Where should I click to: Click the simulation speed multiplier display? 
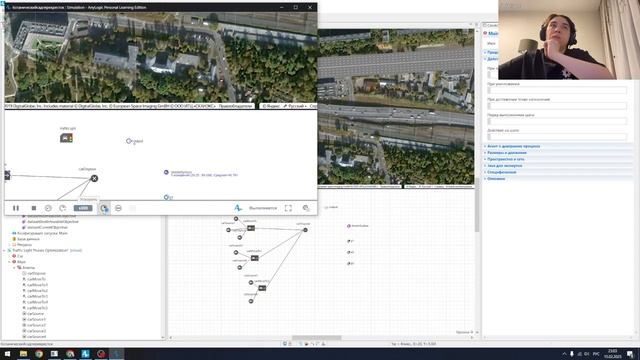click(x=83, y=208)
